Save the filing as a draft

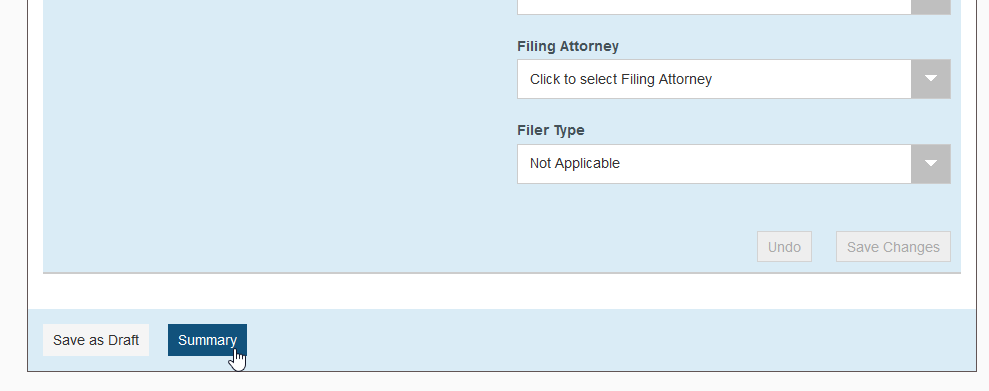coord(96,340)
